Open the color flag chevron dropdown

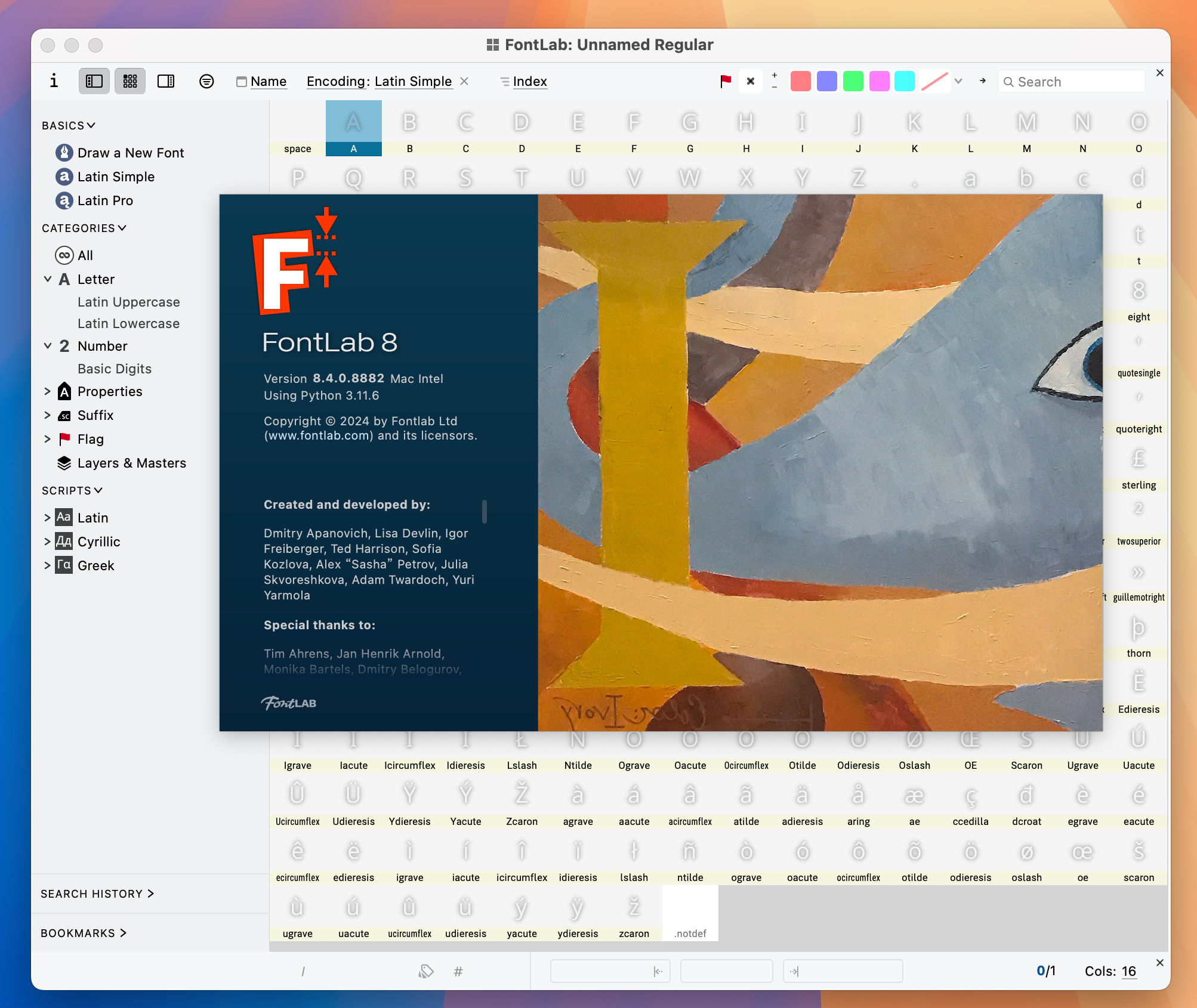958,81
